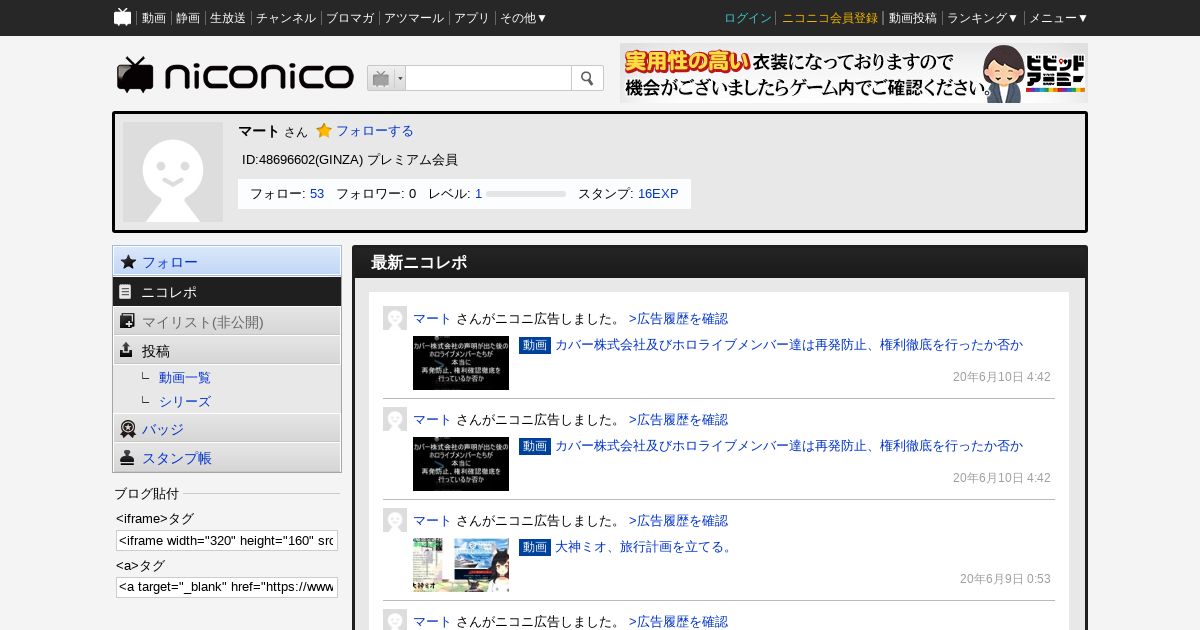Open the 動画 menu item in top bar

point(153,18)
